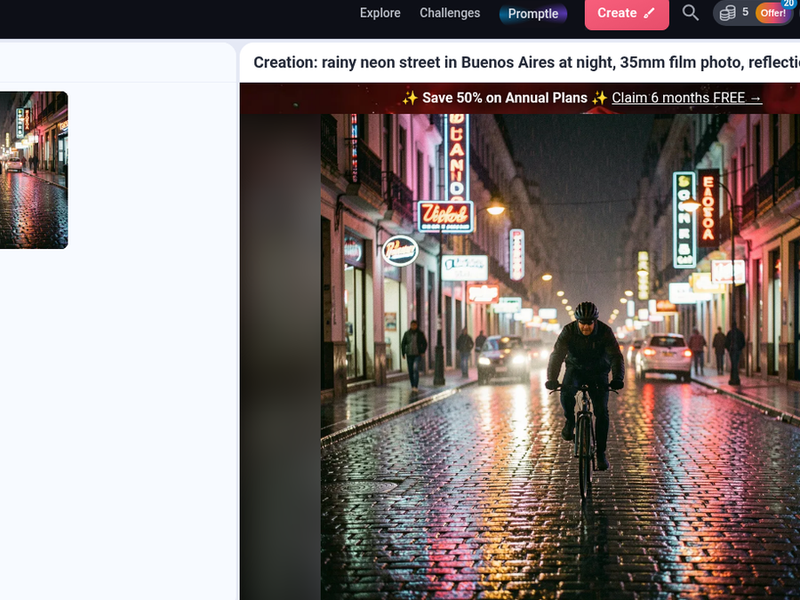Click the coins balance icon
Image resolution: width=800 pixels, height=600 pixels.
727,13
